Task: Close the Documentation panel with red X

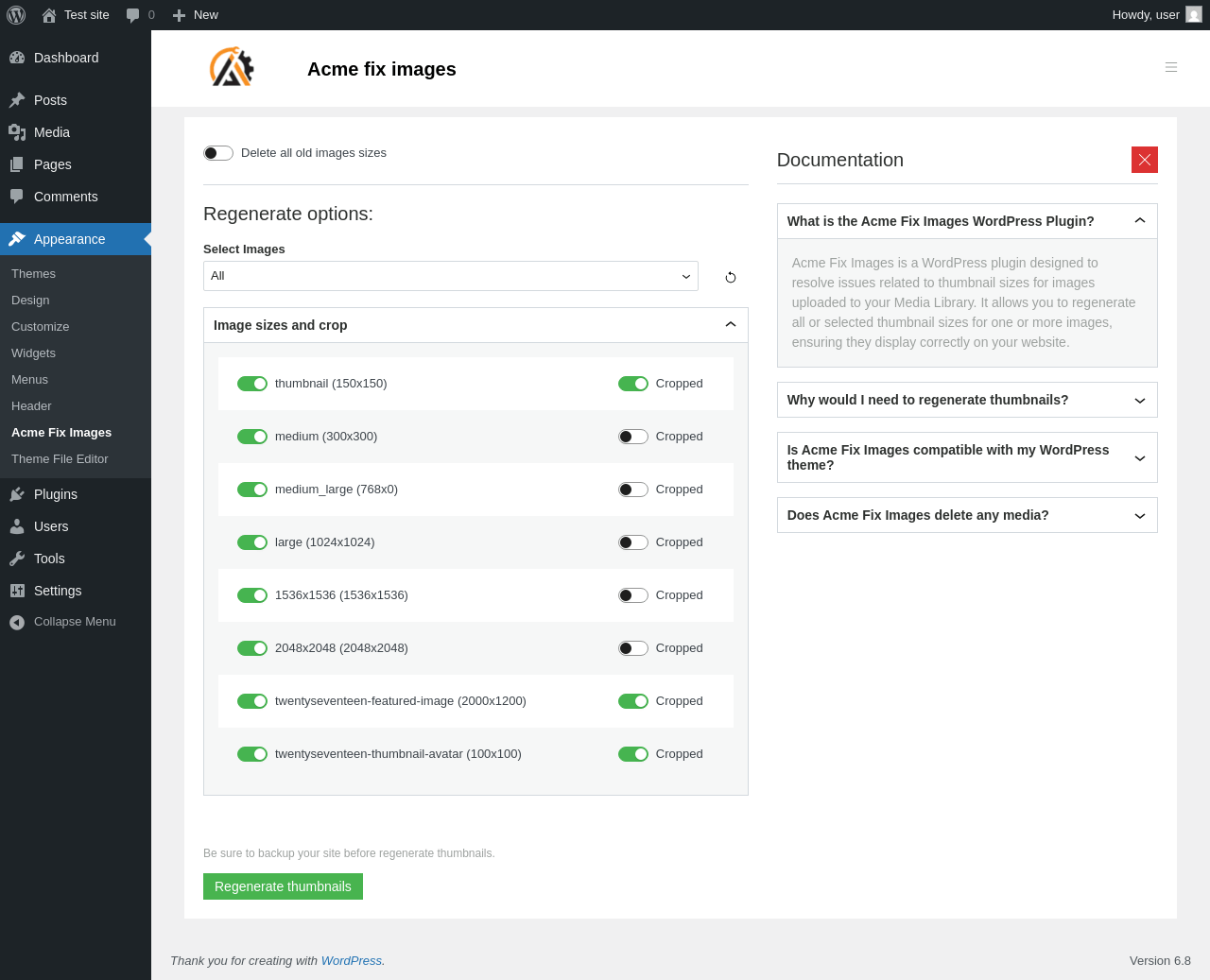Action: [1145, 160]
